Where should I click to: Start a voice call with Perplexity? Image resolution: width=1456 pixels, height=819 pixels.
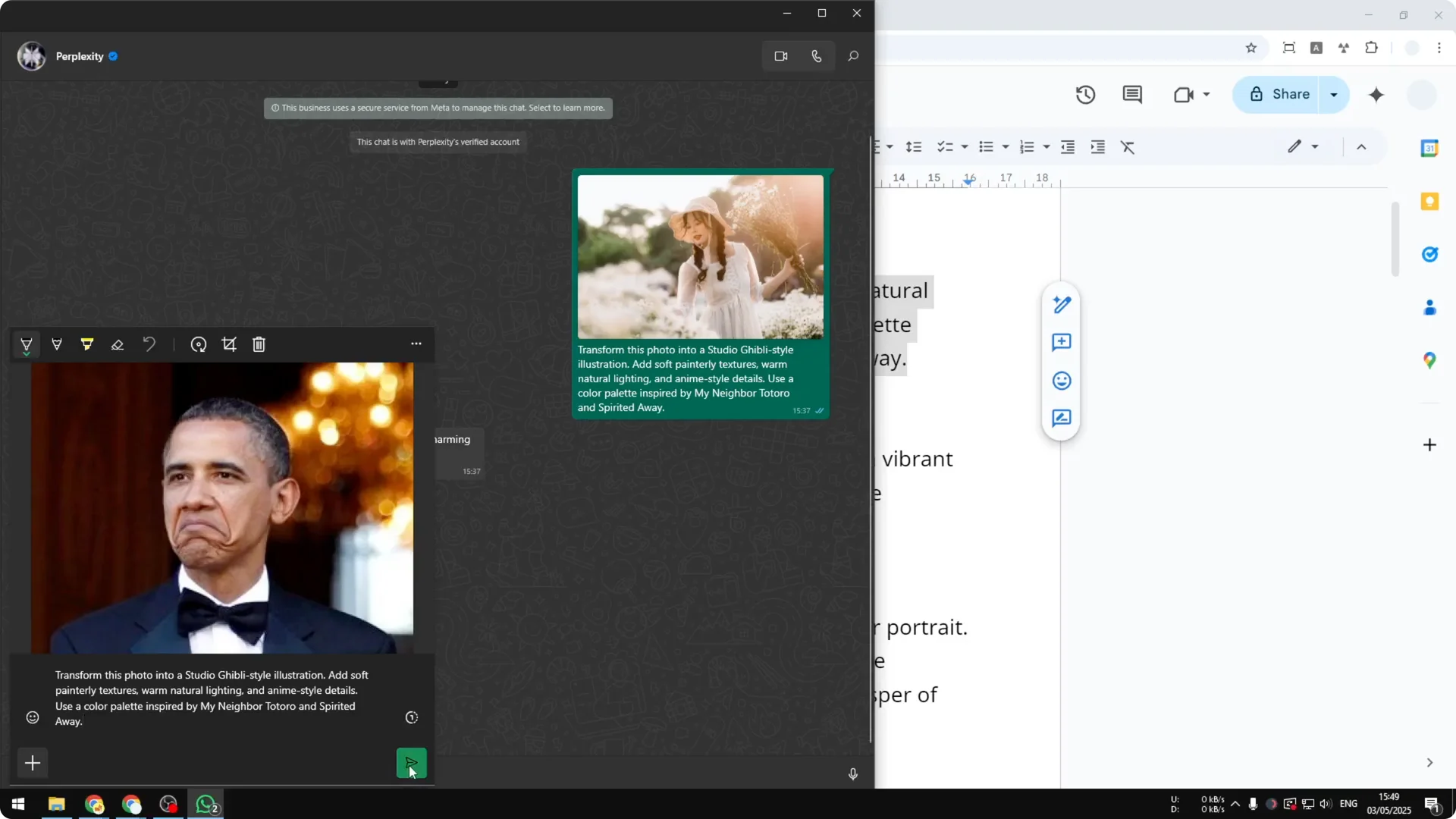coord(817,56)
